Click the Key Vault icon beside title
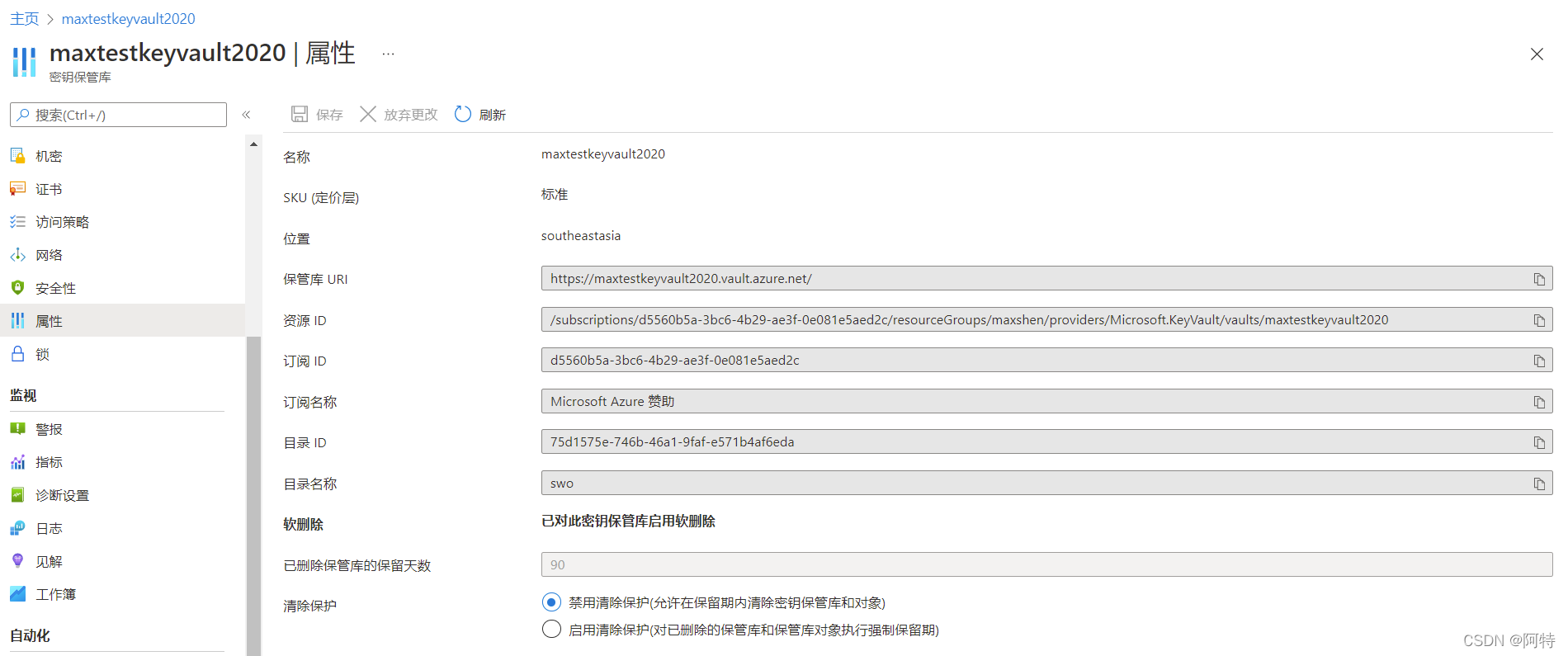The image size is (1568, 656). pyautogui.click(x=25, y=62)
